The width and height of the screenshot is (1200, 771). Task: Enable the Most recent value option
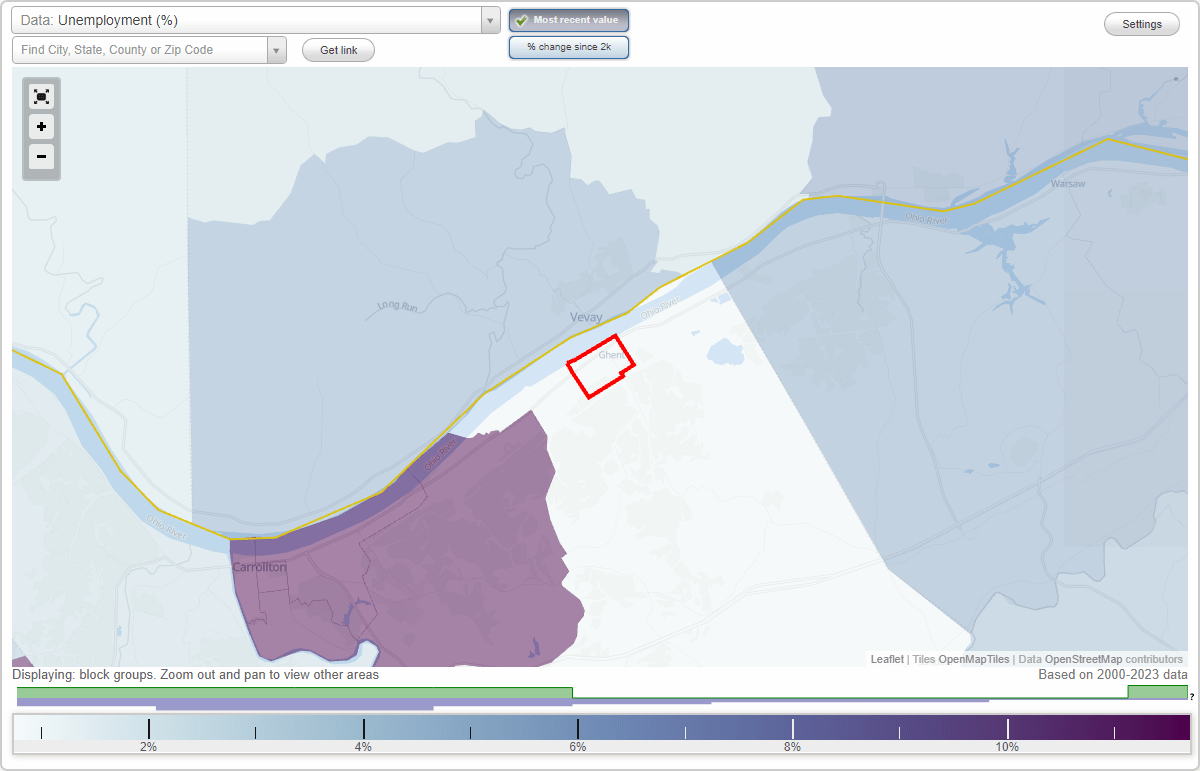click(569, 20)
